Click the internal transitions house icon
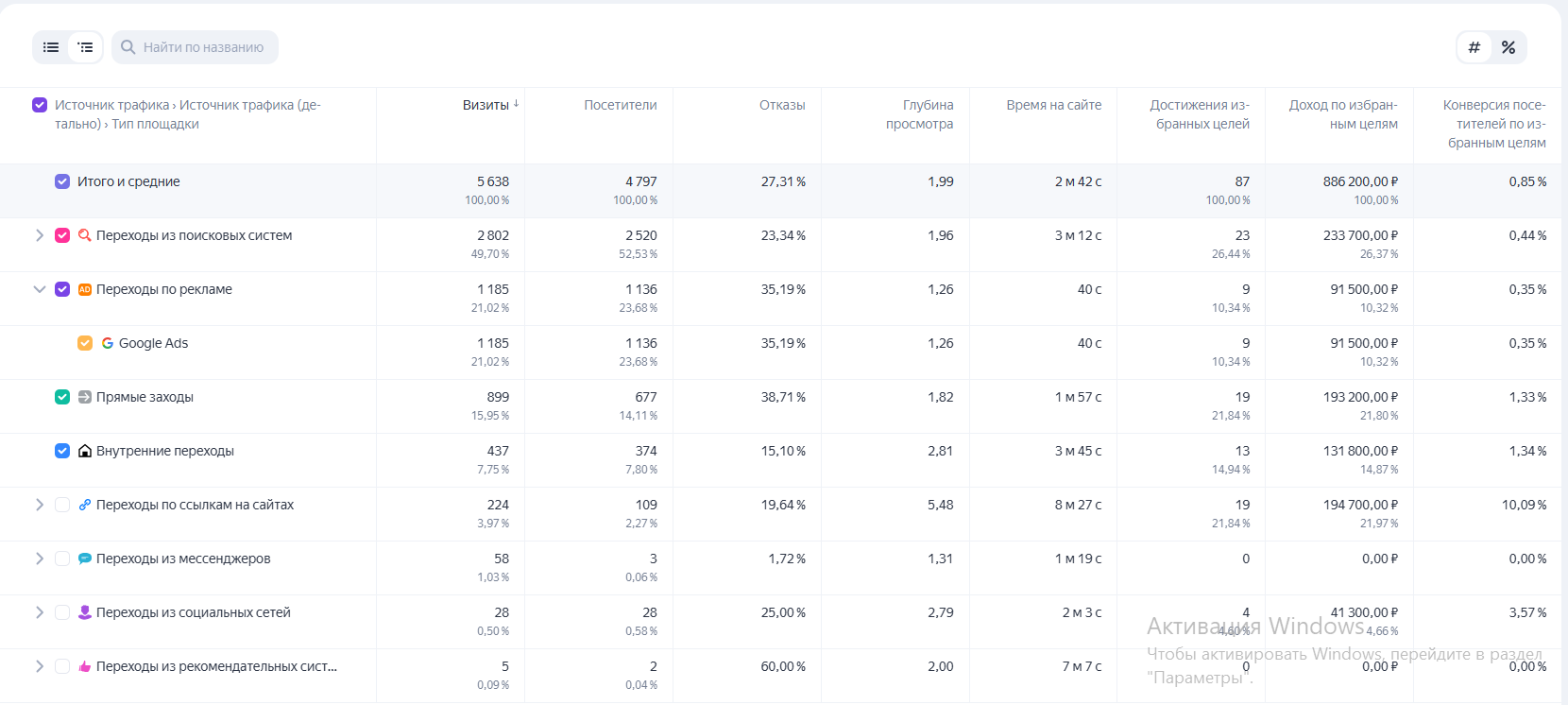 (x=85, y=451)
